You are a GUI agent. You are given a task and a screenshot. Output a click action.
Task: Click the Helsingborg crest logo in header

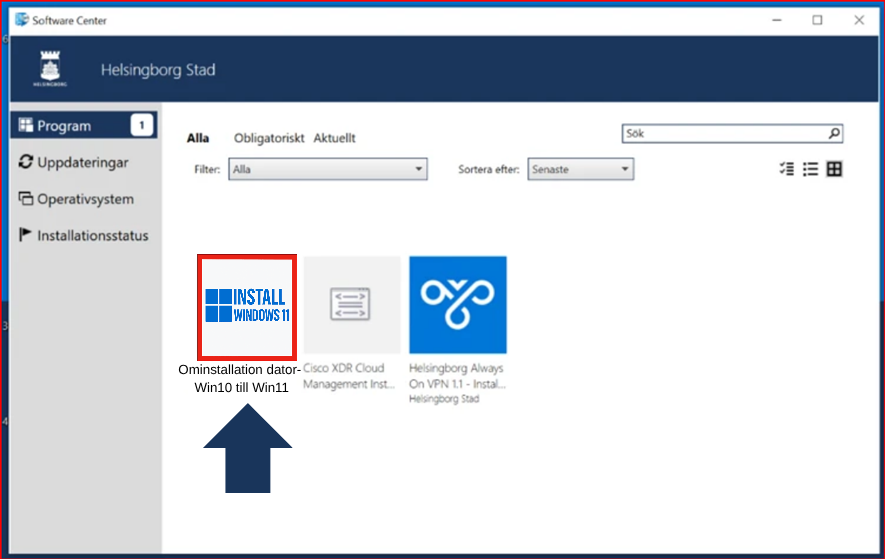(50, 68)
